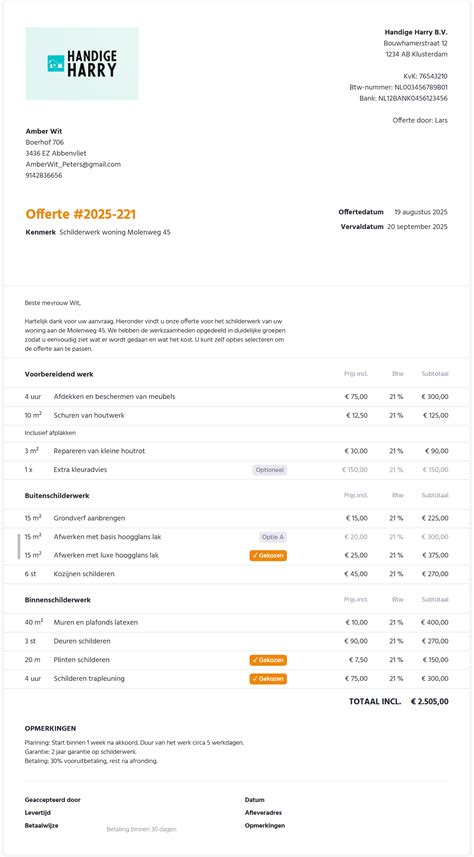Click the OPMERKINGEN heading

click(50, 729)
